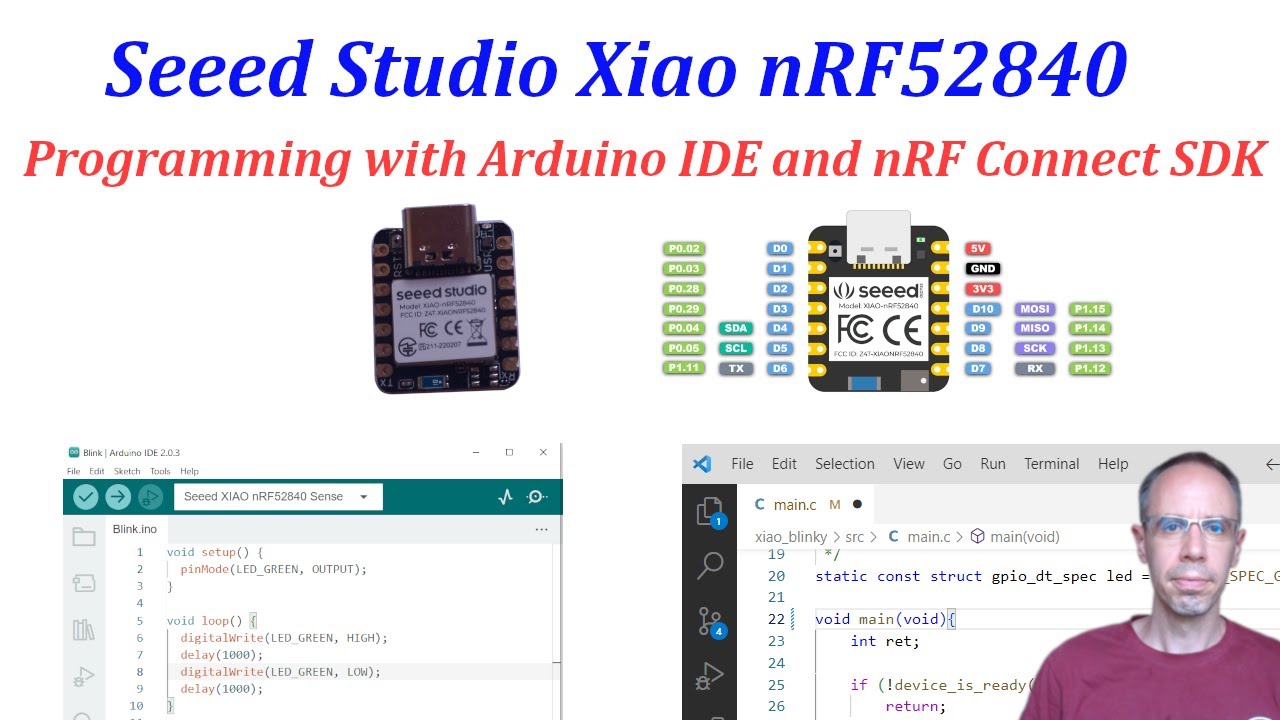1280x720 pixels.
Task: Open Selection menu in VS Code
Action: (x=845, y=464)
